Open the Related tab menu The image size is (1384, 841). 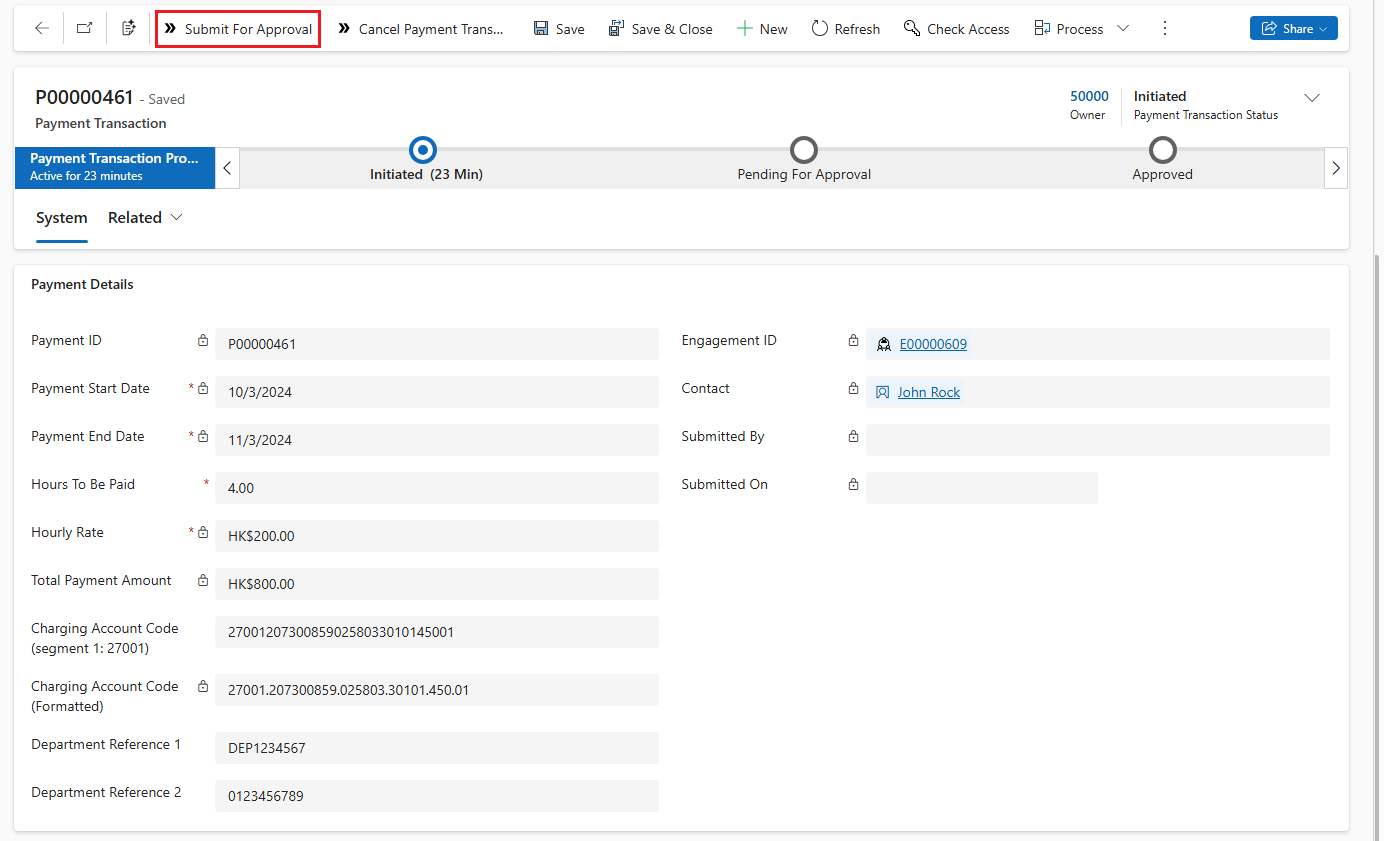pyautogui.click(x=145, y=218)
